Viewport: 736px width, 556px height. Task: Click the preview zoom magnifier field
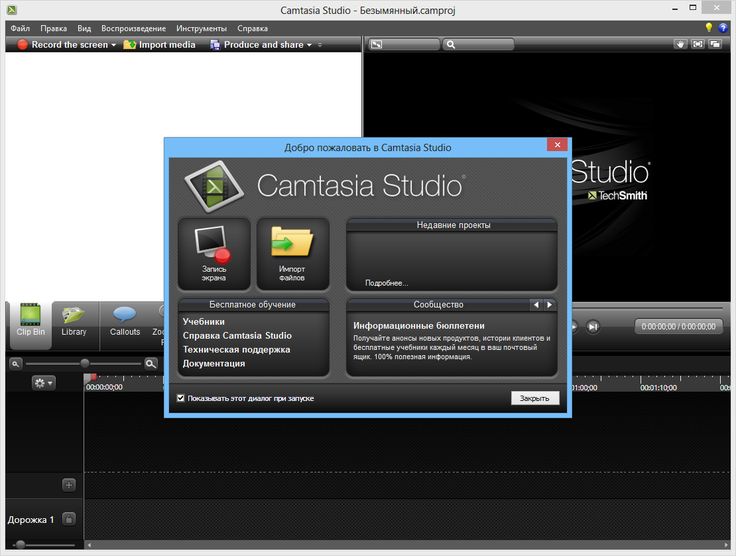point(478,45)
